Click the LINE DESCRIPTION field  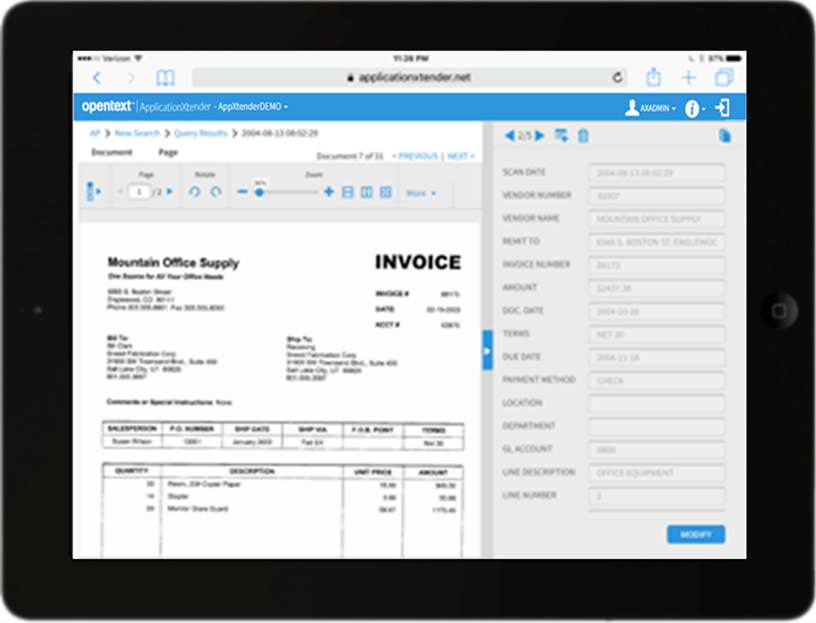pos(657,473)
